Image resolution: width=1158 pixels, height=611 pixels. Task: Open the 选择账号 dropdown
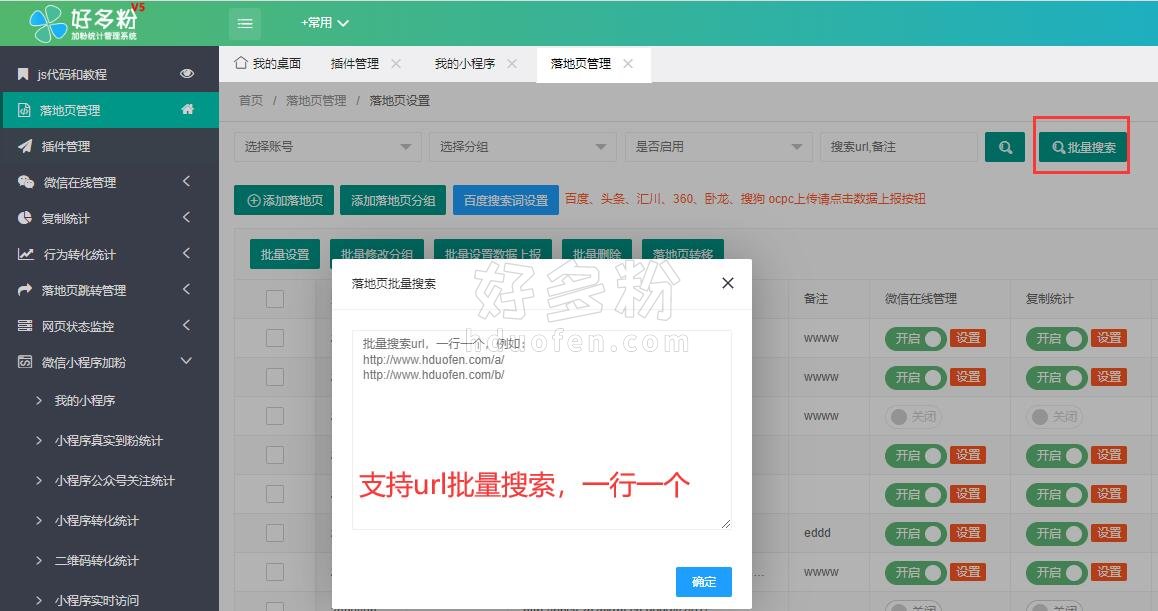click(327, 146)
